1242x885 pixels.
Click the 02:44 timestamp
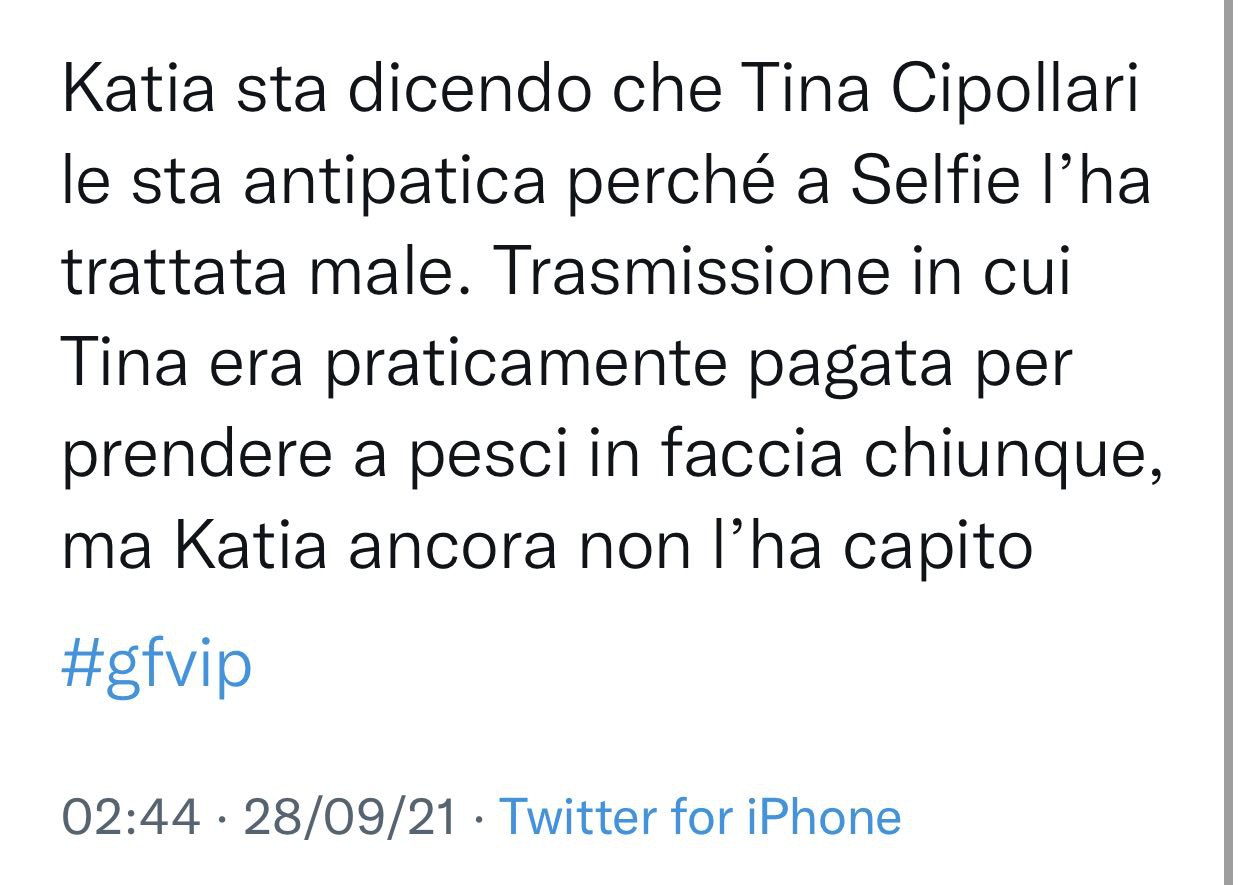[131, 817]
